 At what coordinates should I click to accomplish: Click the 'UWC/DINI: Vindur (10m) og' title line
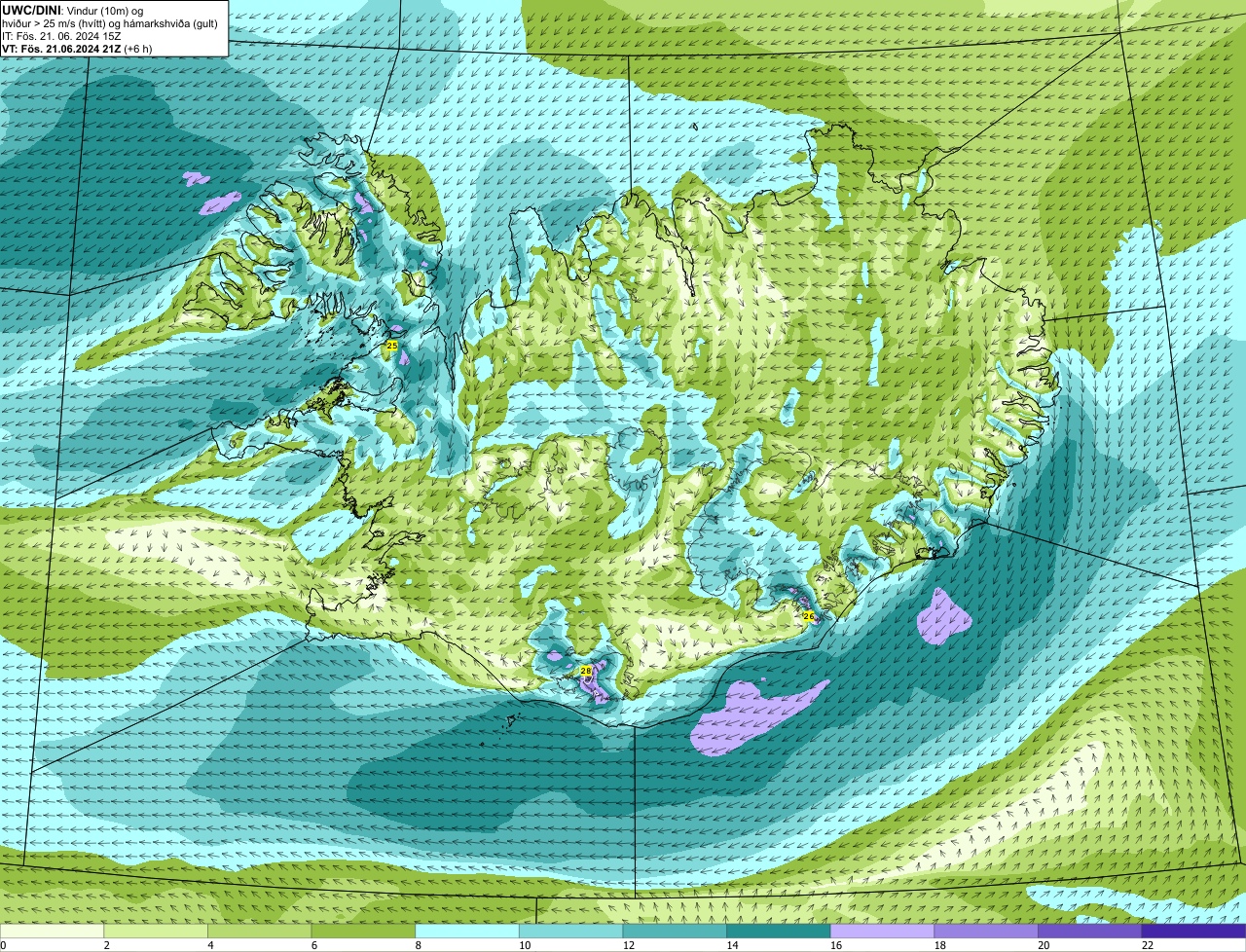[x=73, y=10]
